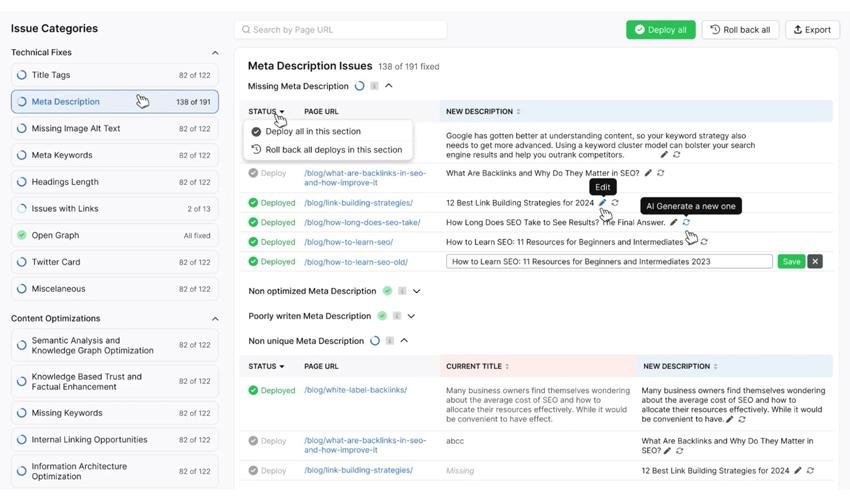This screenshot has height=500, width=850.
Task: Click the search magnifier icon in URL search bar
Action: tap(245, 30)
